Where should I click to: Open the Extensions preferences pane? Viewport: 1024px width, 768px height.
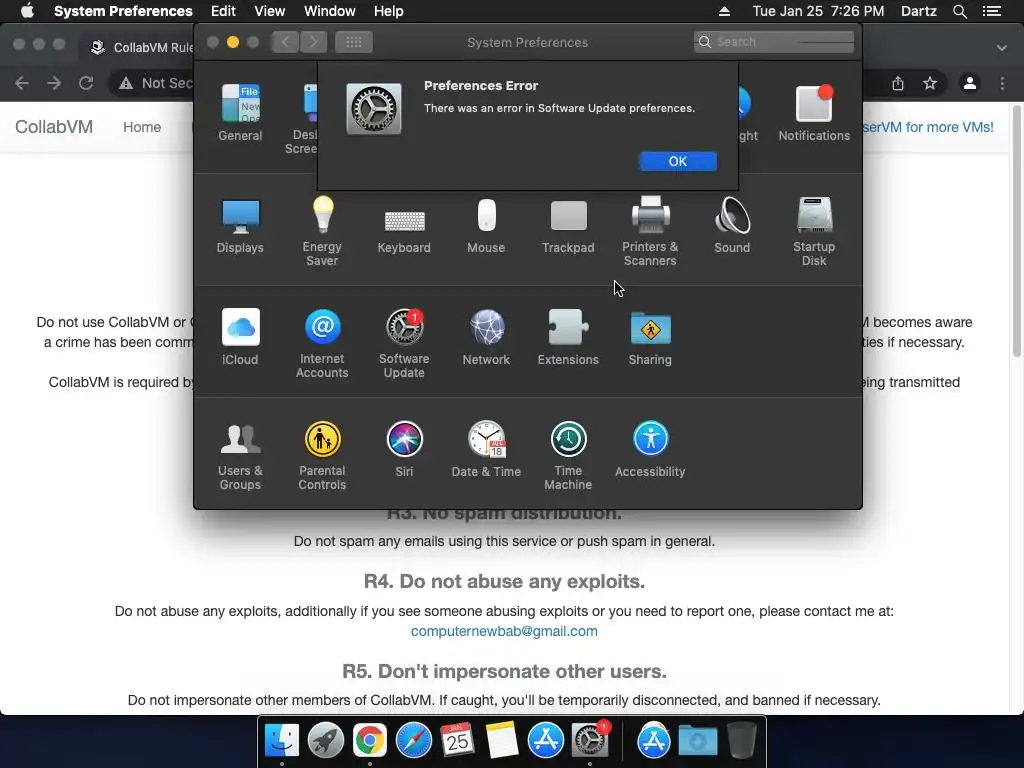568,337
